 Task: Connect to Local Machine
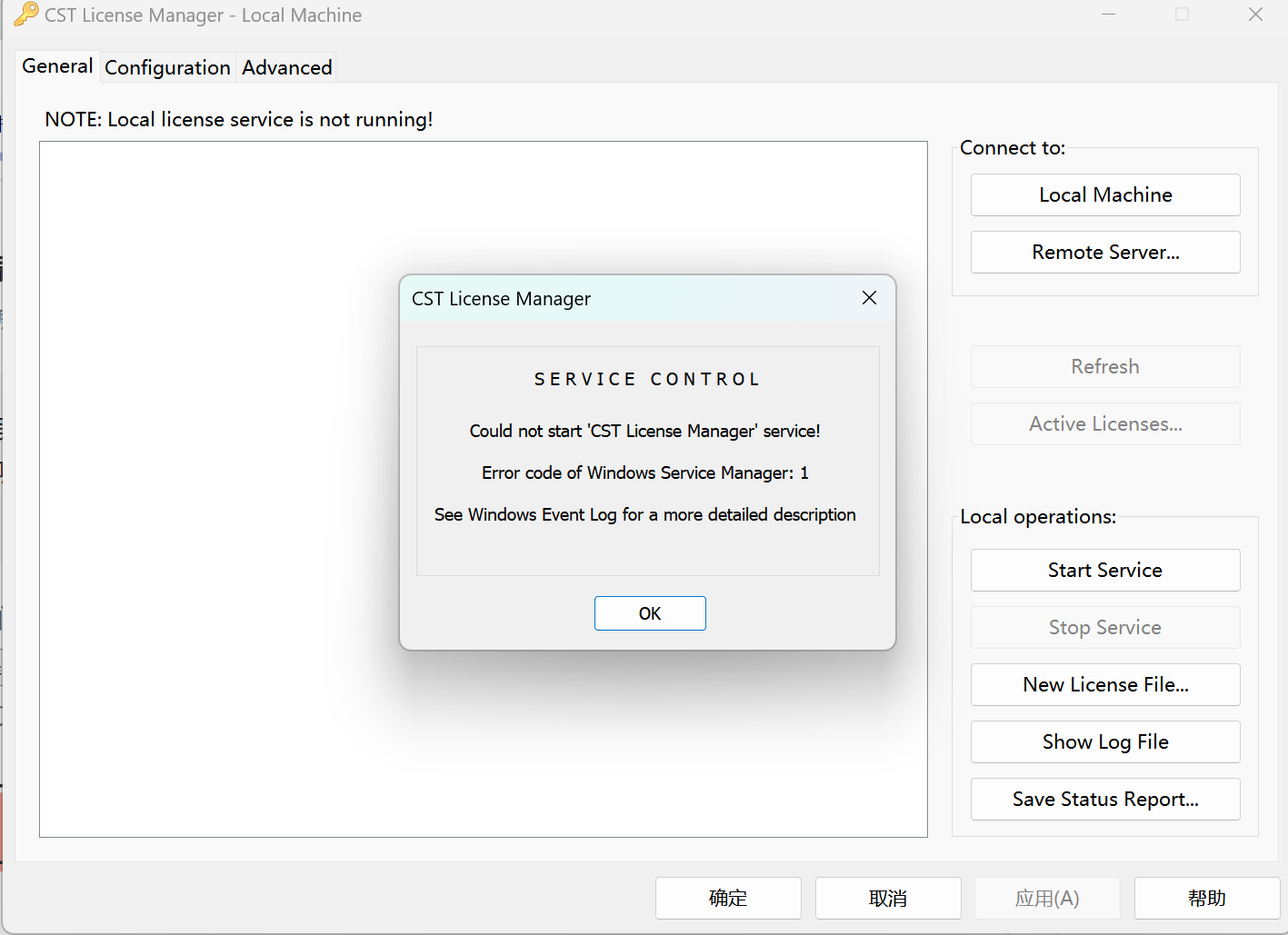coord(1104,194)
